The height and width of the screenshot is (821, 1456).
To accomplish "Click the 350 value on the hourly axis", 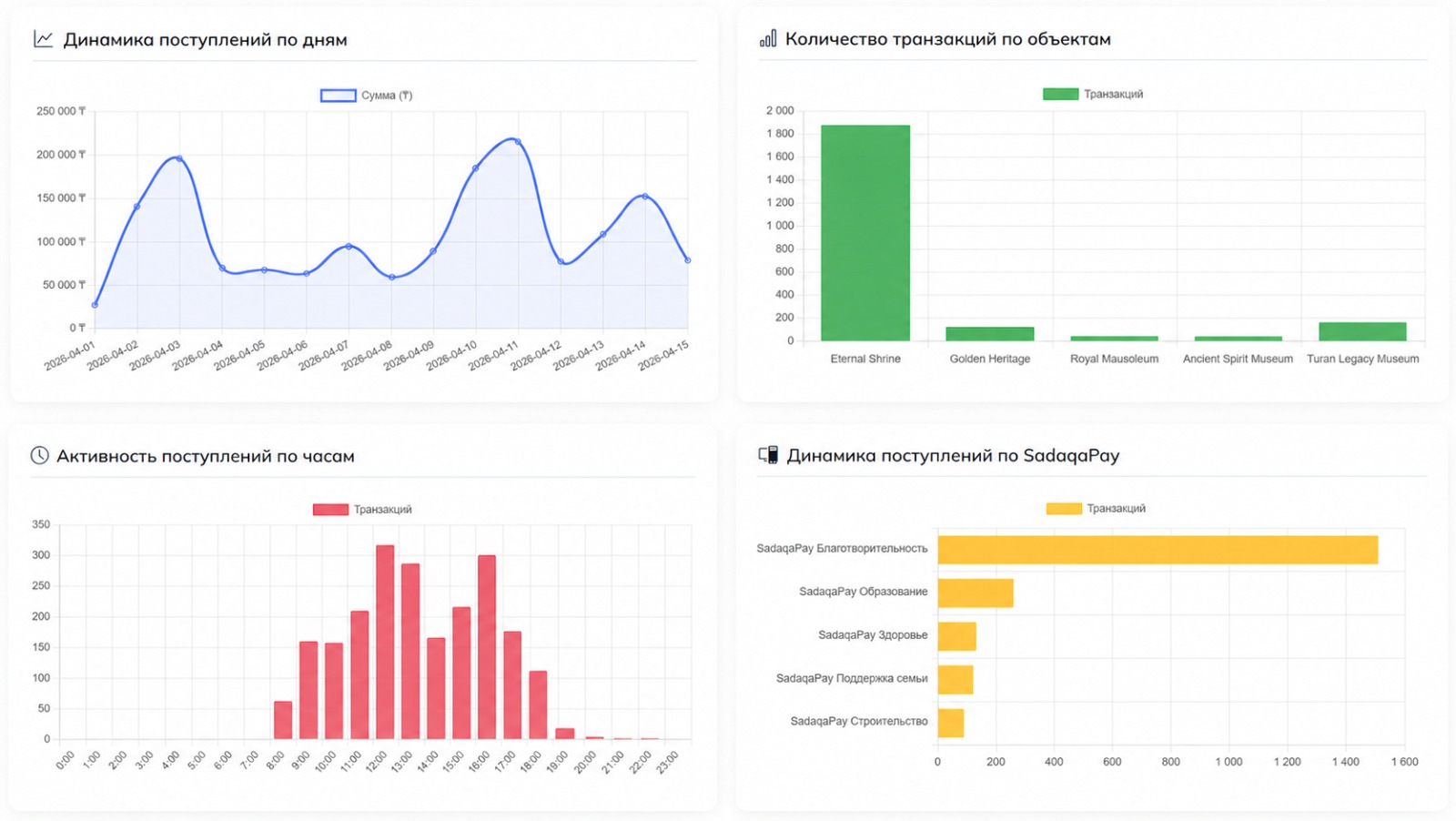I will pyautogui.click(x=41, y=524).
